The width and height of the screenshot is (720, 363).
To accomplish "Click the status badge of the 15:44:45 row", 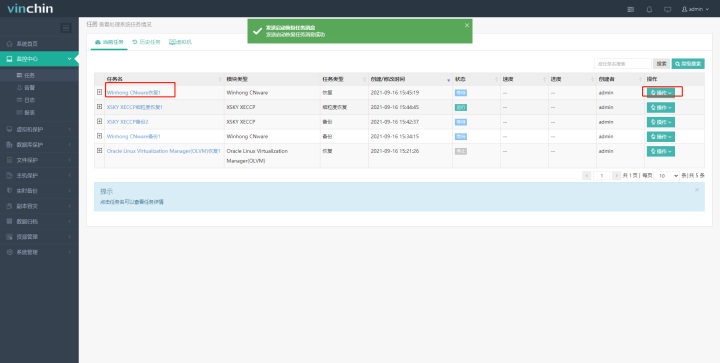I will point(461,107).
